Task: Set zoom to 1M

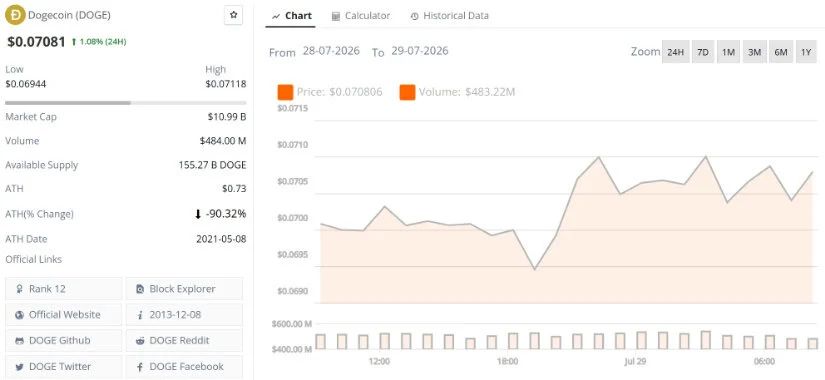Action: point(728,52)
